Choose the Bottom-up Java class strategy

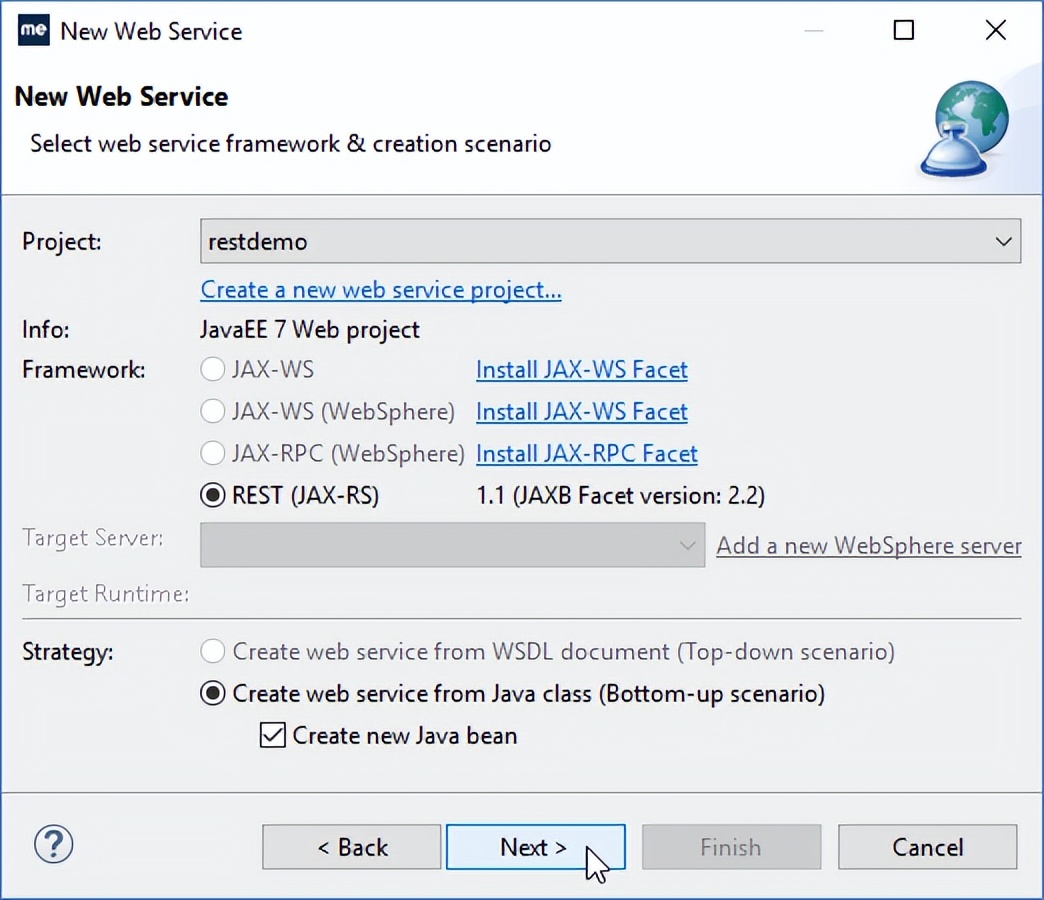[212, 693]
